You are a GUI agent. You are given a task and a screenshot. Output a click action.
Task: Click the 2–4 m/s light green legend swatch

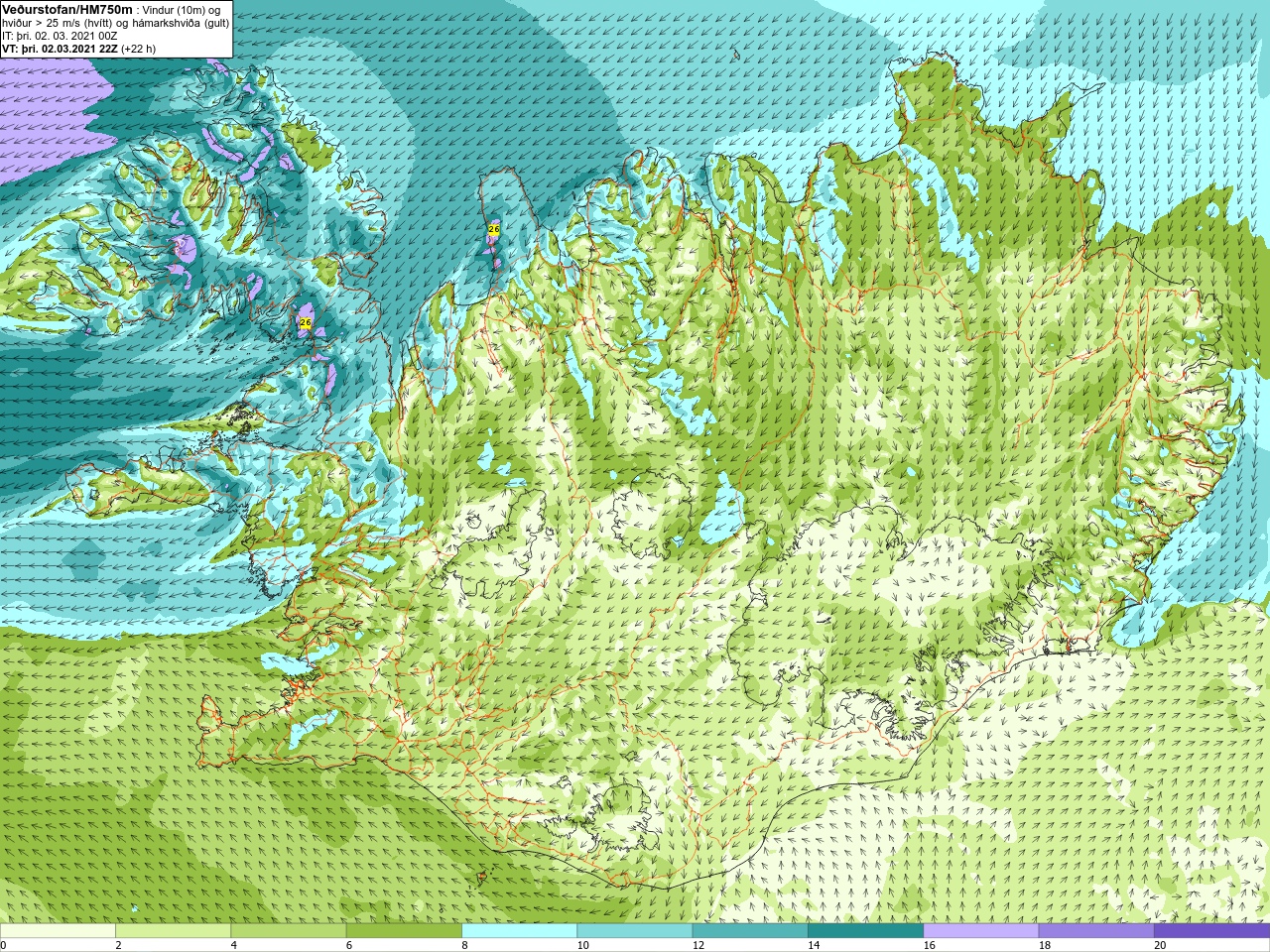point(173,931)
